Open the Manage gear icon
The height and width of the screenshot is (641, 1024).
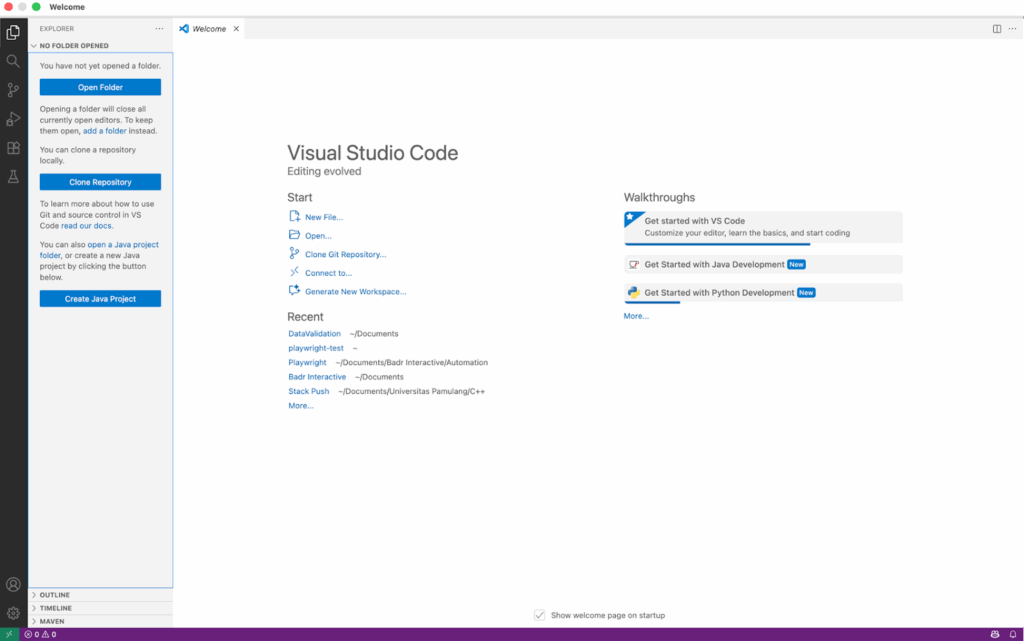coord(13,613)
